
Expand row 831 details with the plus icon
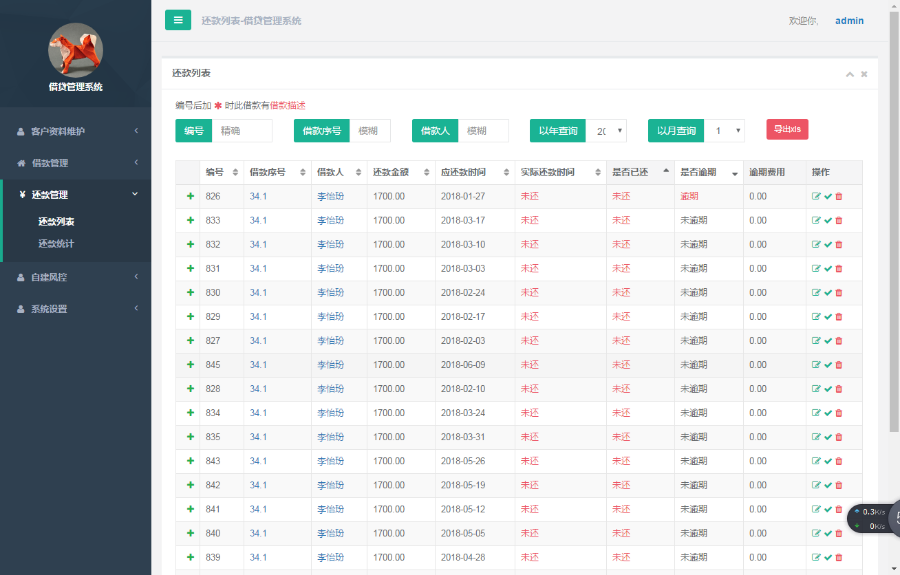tap(190, 269)
